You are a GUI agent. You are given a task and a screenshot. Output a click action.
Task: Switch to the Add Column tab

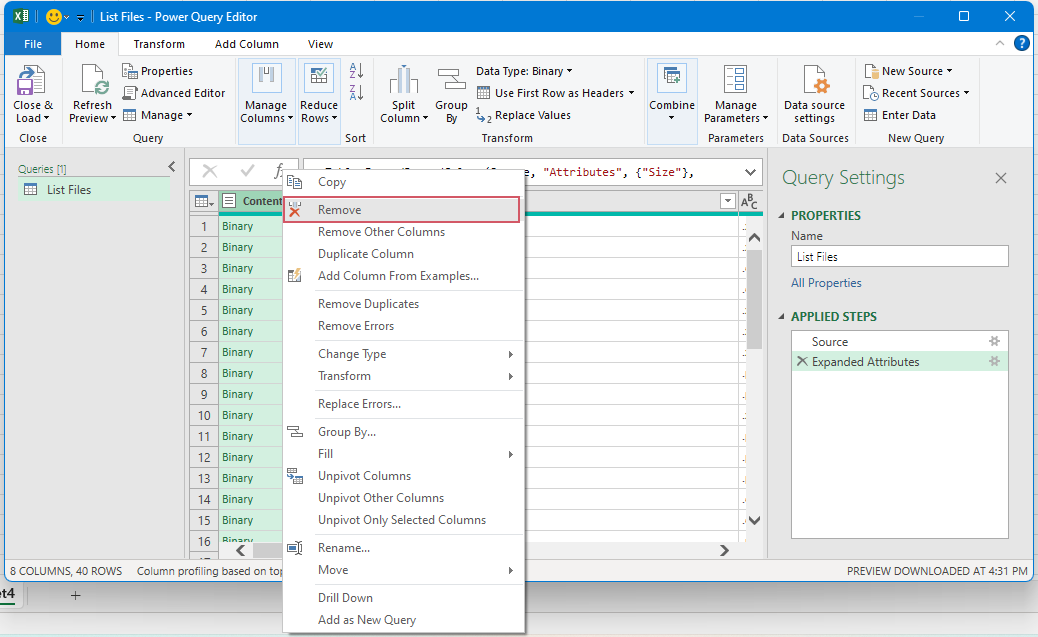(x=247, y=44)
